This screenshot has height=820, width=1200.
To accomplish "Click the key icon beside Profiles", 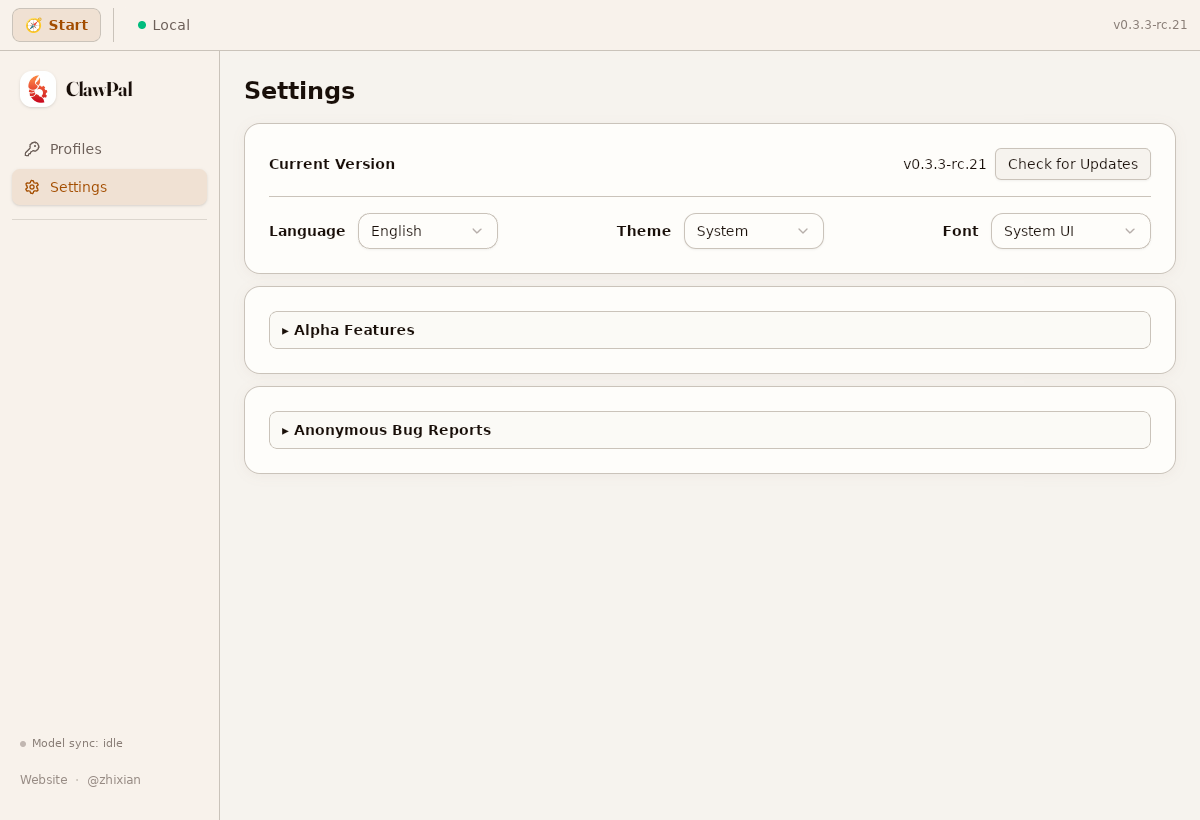I will point(32,149).
